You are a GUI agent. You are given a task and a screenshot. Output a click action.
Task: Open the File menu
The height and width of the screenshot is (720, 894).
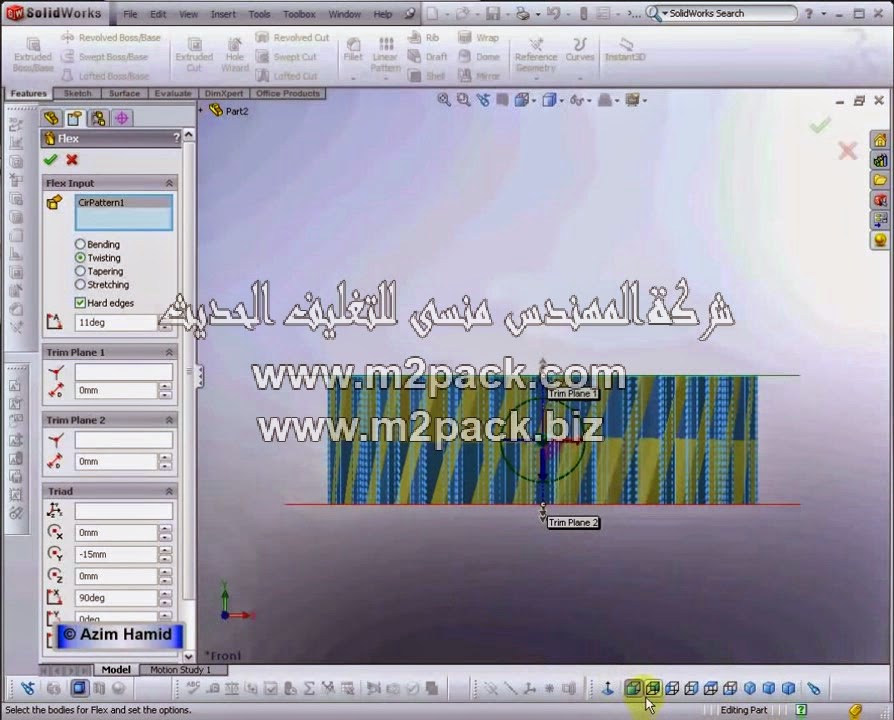click(x=130, y=14)
